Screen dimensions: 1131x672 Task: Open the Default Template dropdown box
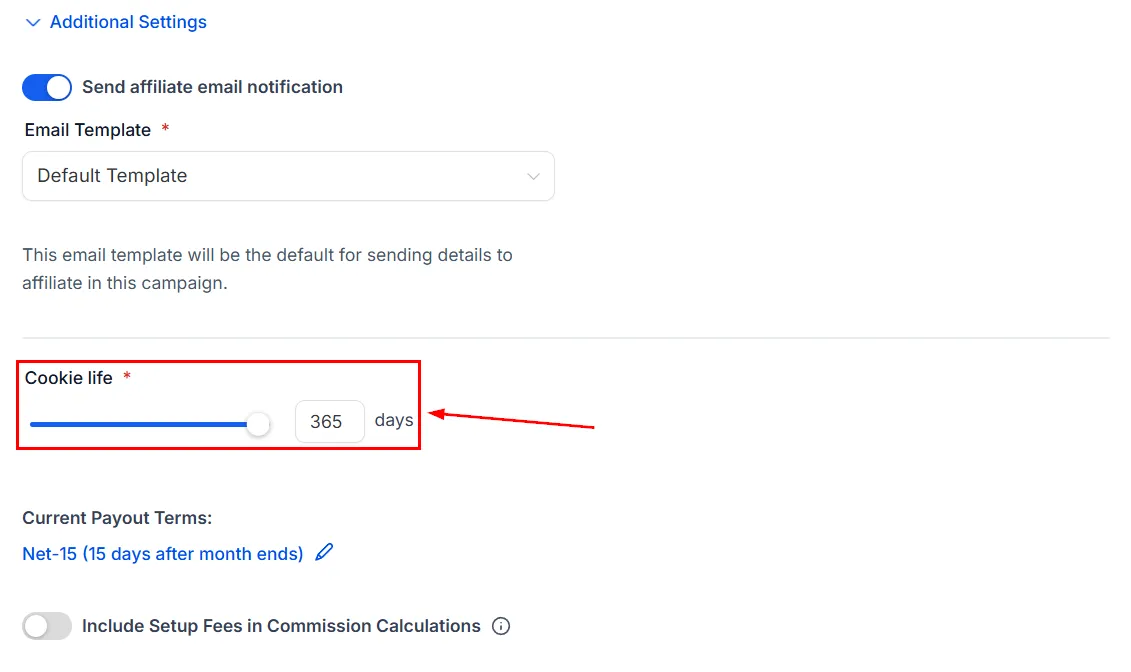tap(289, 176)
